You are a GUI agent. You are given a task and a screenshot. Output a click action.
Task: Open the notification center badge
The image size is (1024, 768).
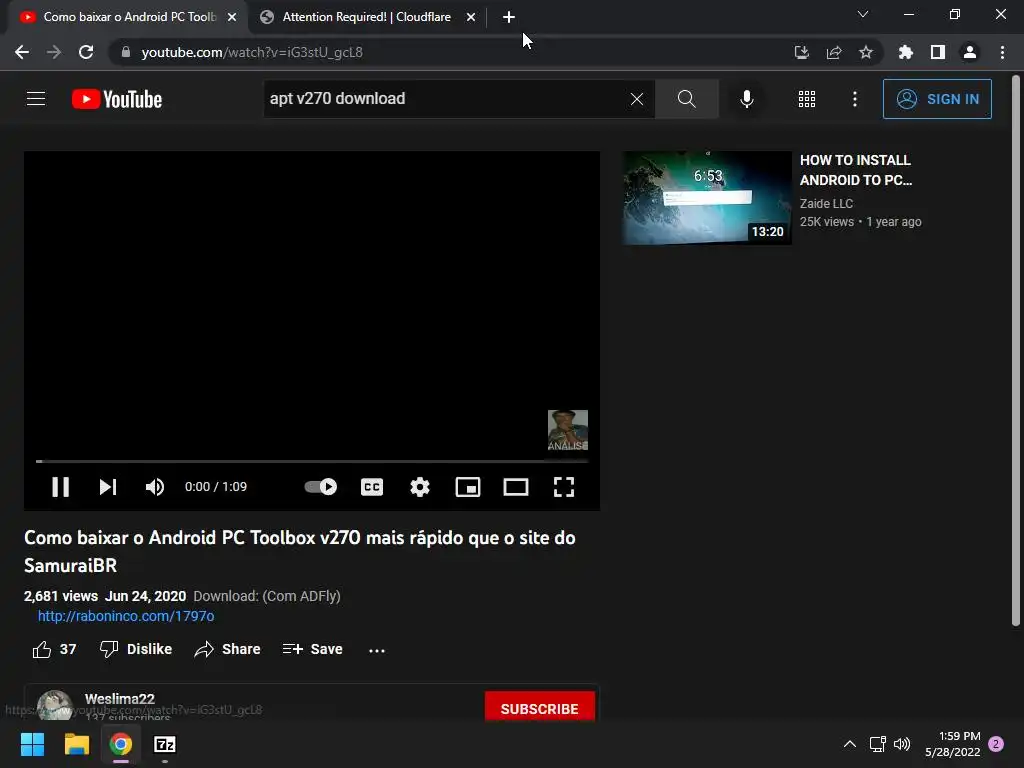(996, 744)
